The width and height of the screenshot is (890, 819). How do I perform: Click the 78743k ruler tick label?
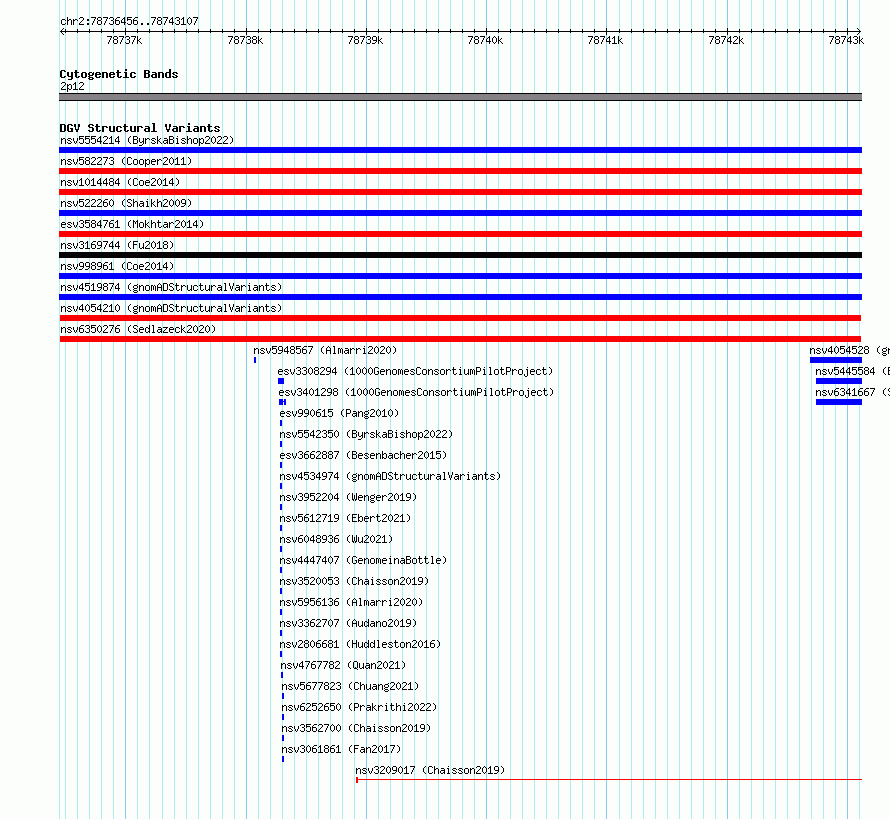point(846,40)
